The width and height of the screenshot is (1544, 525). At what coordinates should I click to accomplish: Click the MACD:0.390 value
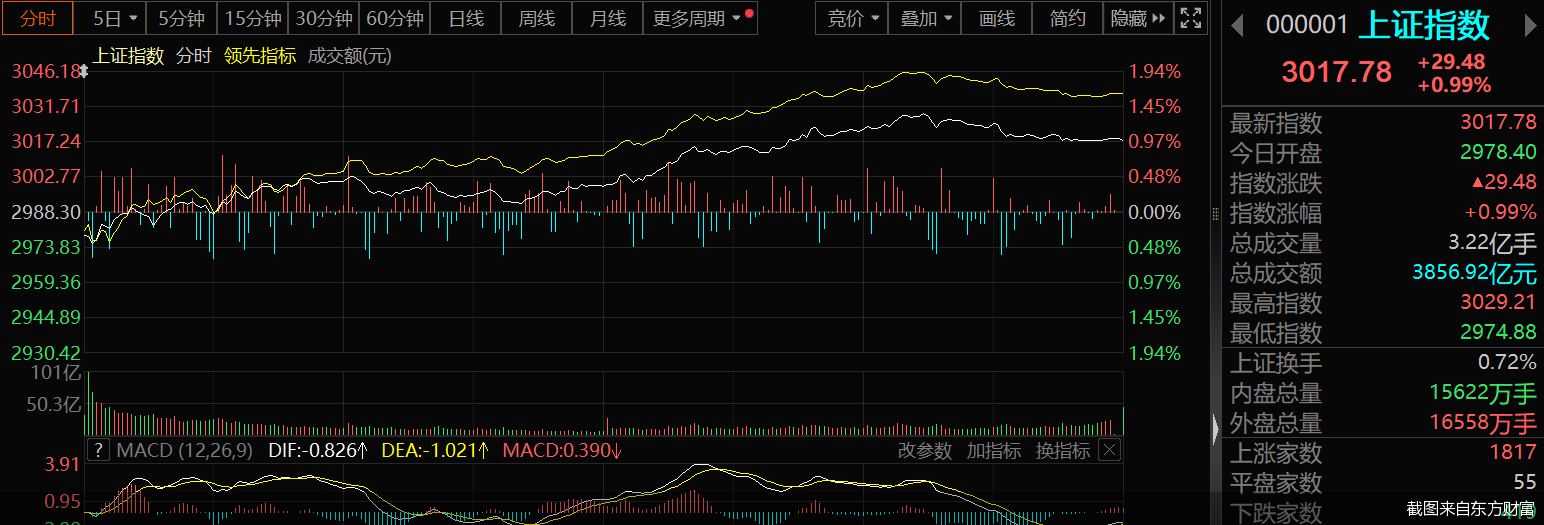pos(562,451)
